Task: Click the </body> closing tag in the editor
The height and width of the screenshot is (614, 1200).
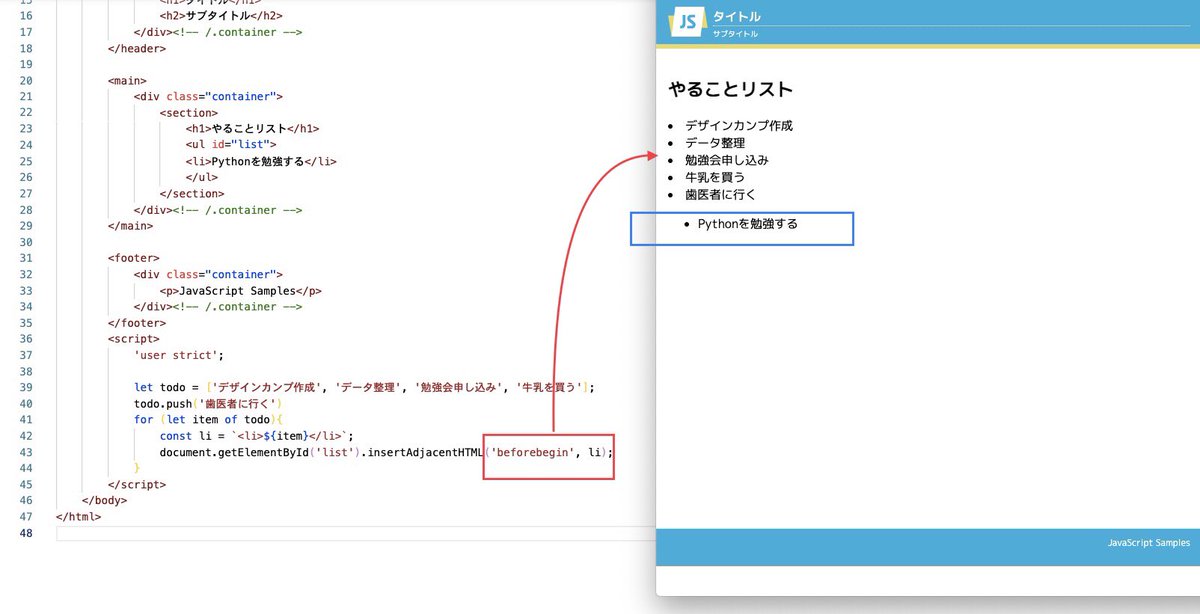Action: click(x=105, y=501)
